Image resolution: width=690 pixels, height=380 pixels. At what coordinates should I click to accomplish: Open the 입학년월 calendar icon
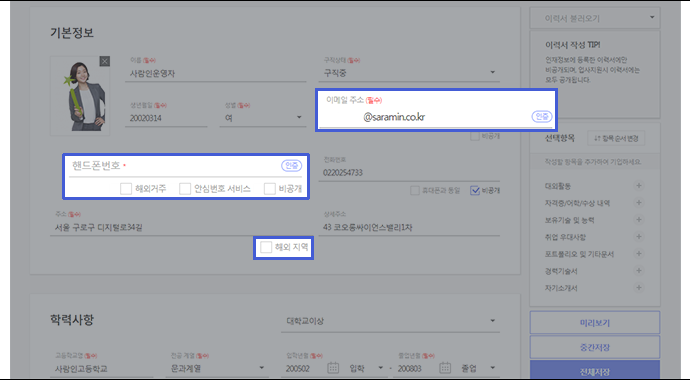click(333, 368)
